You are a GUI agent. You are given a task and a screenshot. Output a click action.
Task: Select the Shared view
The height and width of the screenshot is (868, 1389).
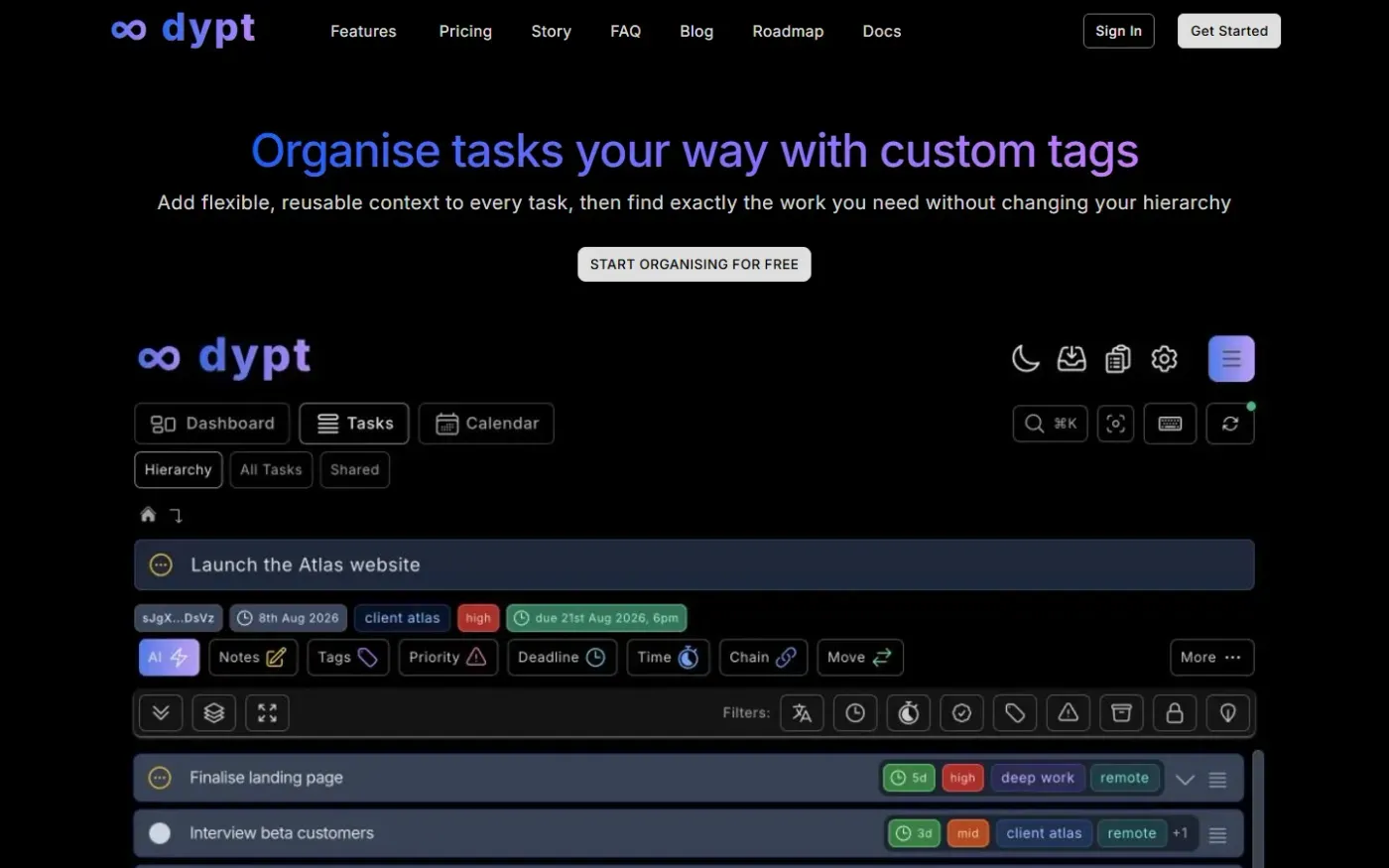pos(355,470)
